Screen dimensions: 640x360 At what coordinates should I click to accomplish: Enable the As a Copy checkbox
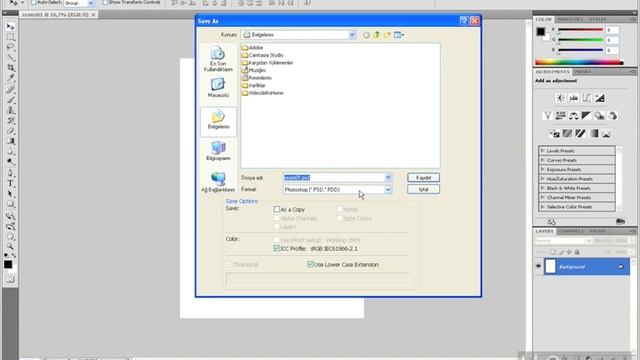[x=276, y=209]
